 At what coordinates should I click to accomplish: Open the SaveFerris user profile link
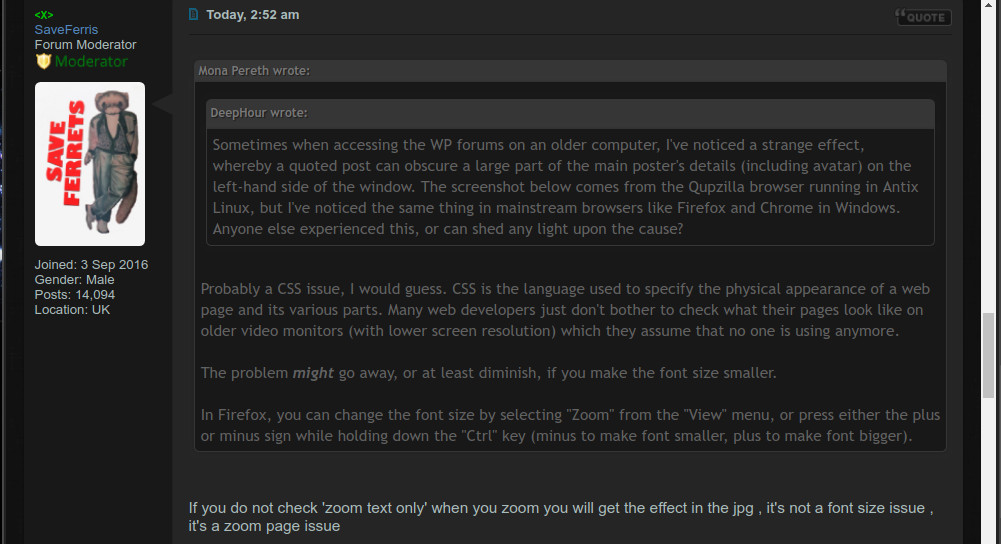click(66, 29)
